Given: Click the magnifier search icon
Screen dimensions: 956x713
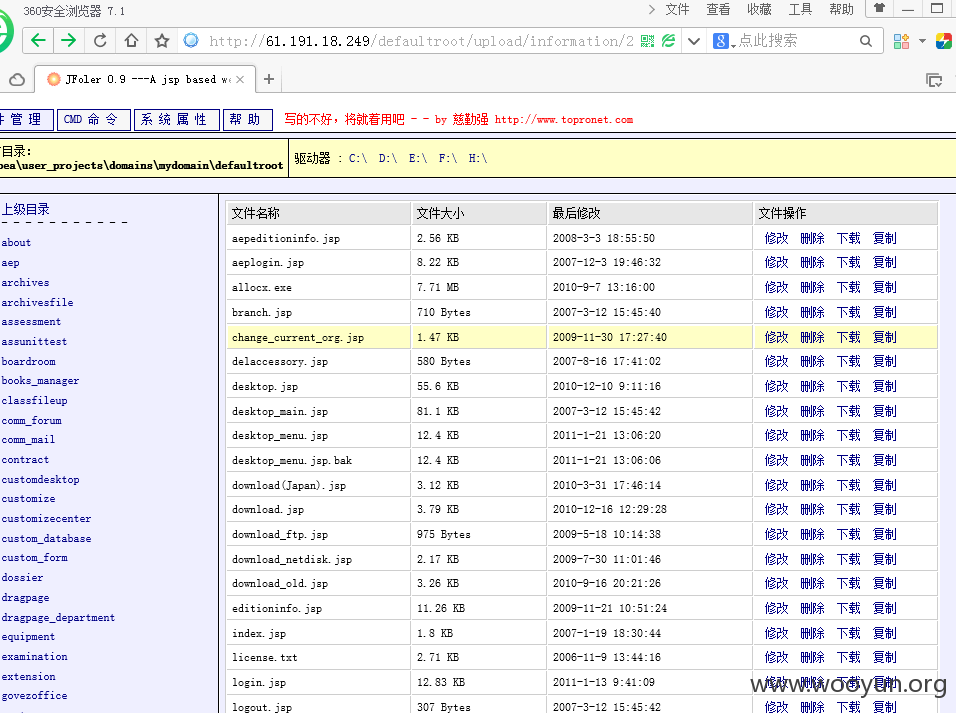Looking at the screenshot, I should (866, 41).
